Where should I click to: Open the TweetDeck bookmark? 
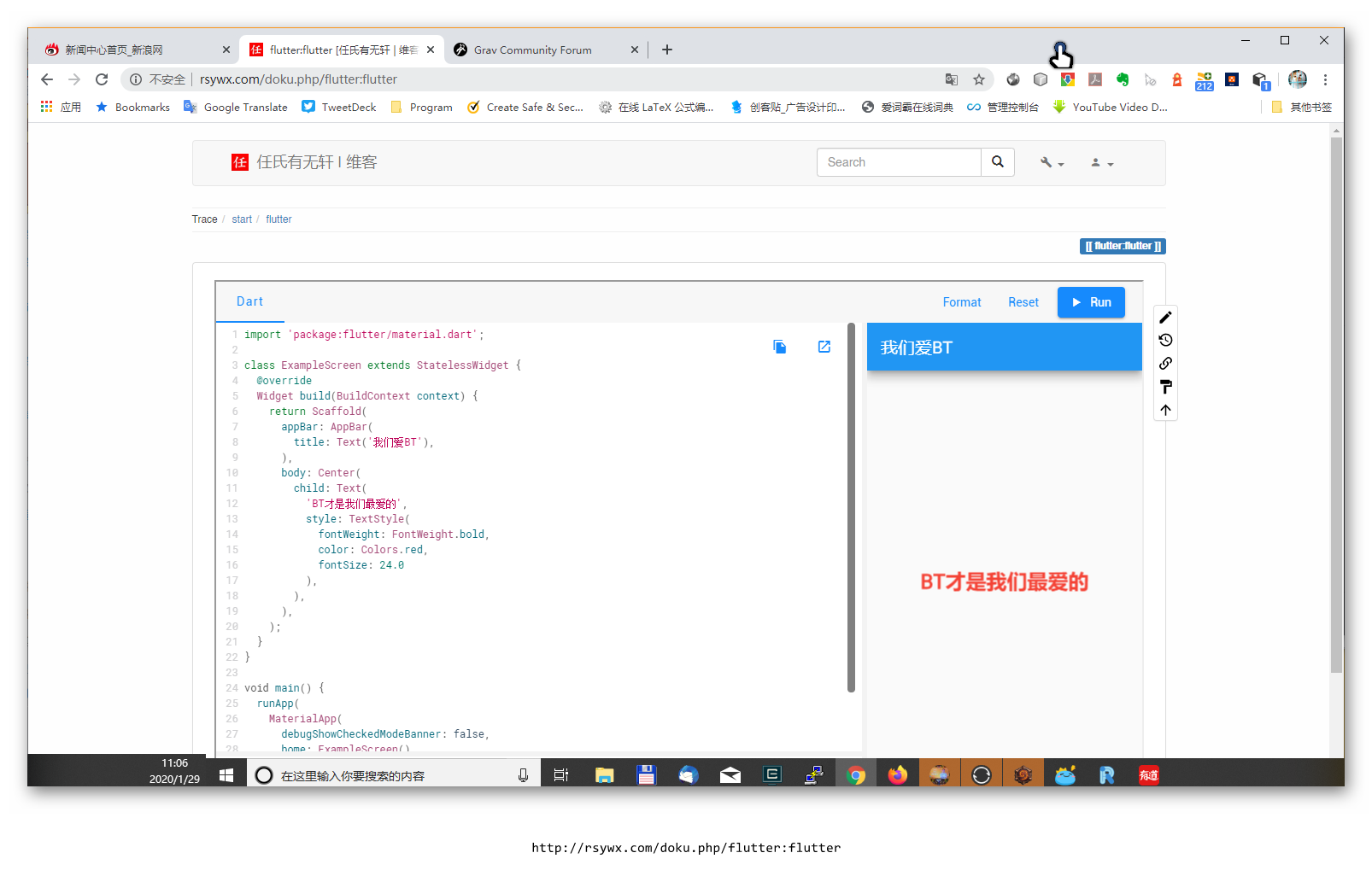pyautogui.click(x=339, y=107)
